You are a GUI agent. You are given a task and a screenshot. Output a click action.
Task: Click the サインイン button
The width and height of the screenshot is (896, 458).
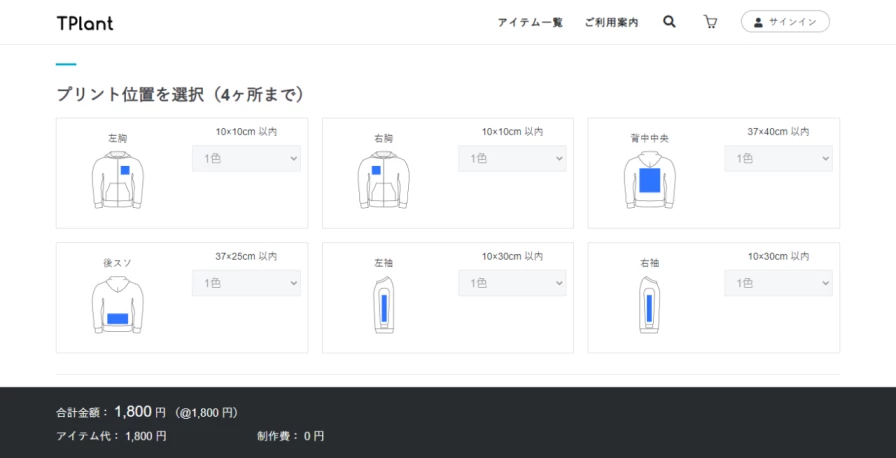[785, 22]
